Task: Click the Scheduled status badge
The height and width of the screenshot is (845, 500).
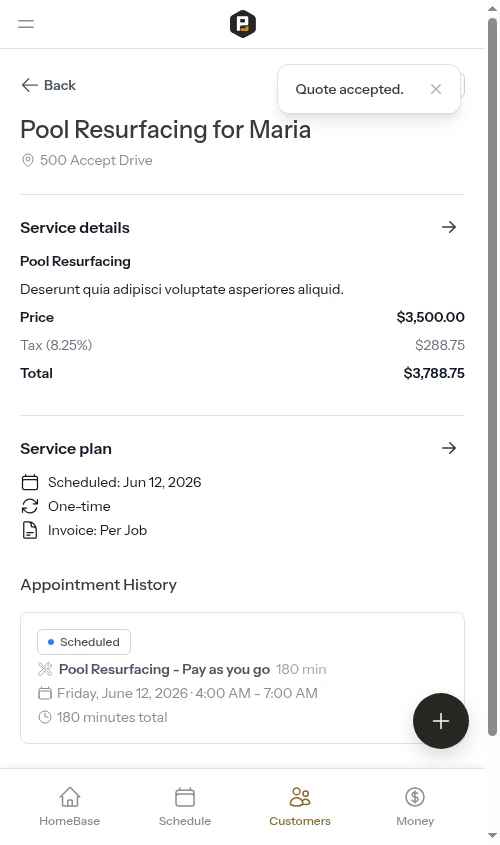Action: [84, 642]
